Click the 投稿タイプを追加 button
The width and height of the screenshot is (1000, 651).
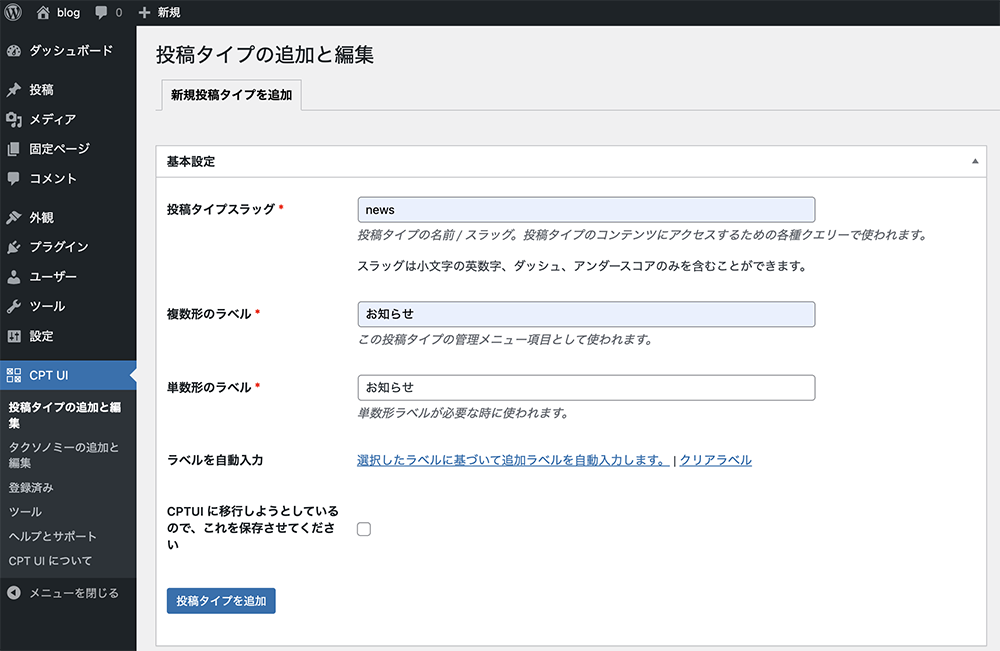(220, 601)
